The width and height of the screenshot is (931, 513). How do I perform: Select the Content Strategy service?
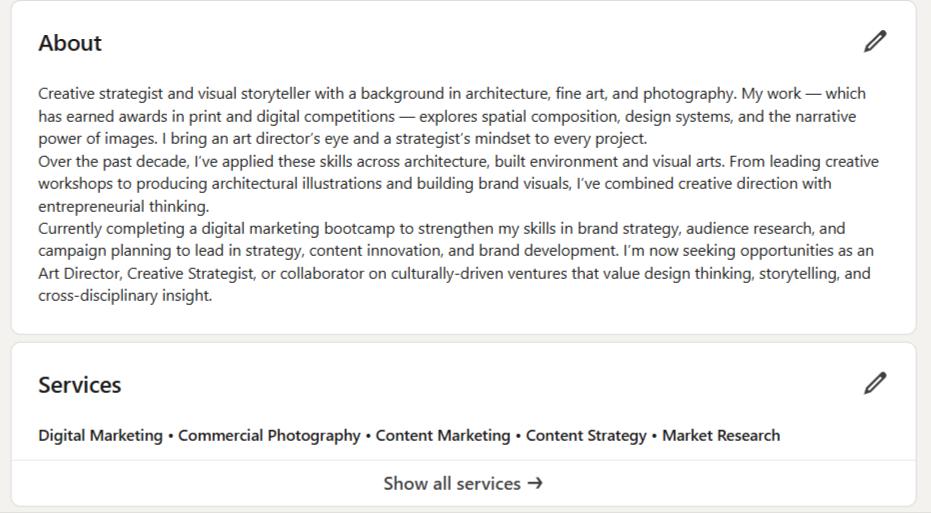coord(586,436)
